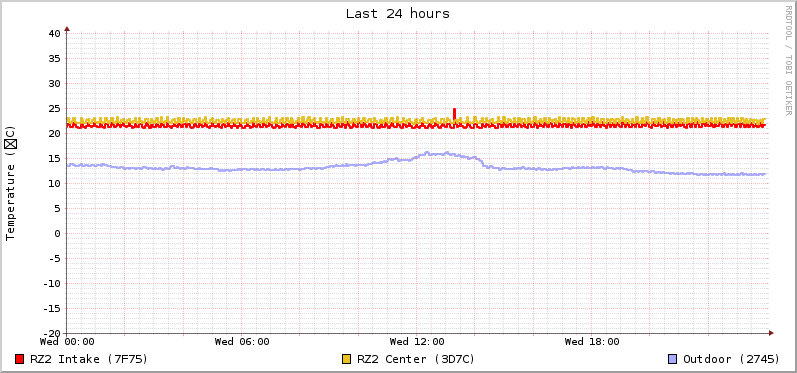Click the red spike near Wed 13:00
The width and height of the screenshot is (797, 373).
tap(454, 113)
